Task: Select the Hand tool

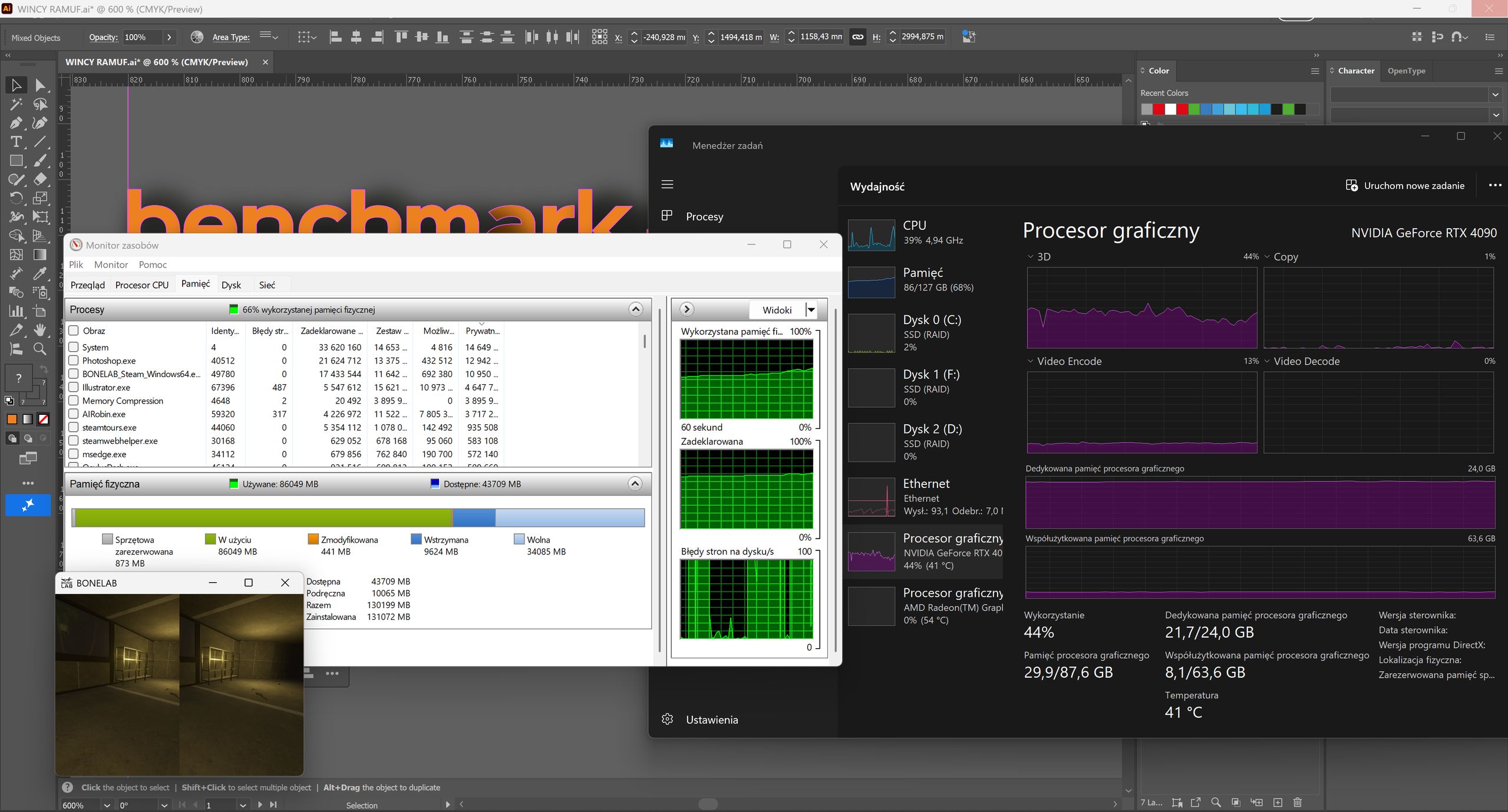Action: coord(40,330)
